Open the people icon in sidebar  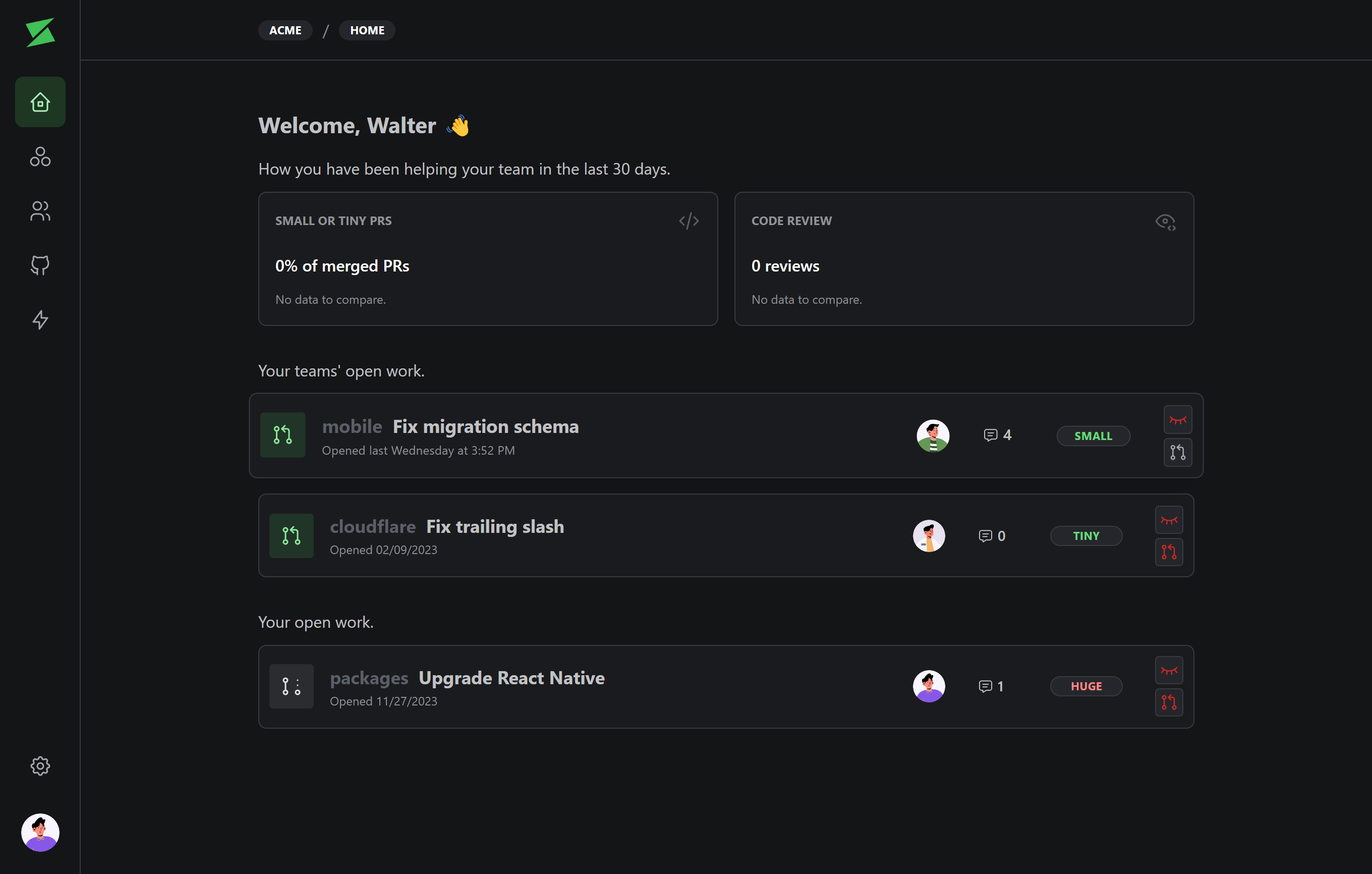point(40,211)
